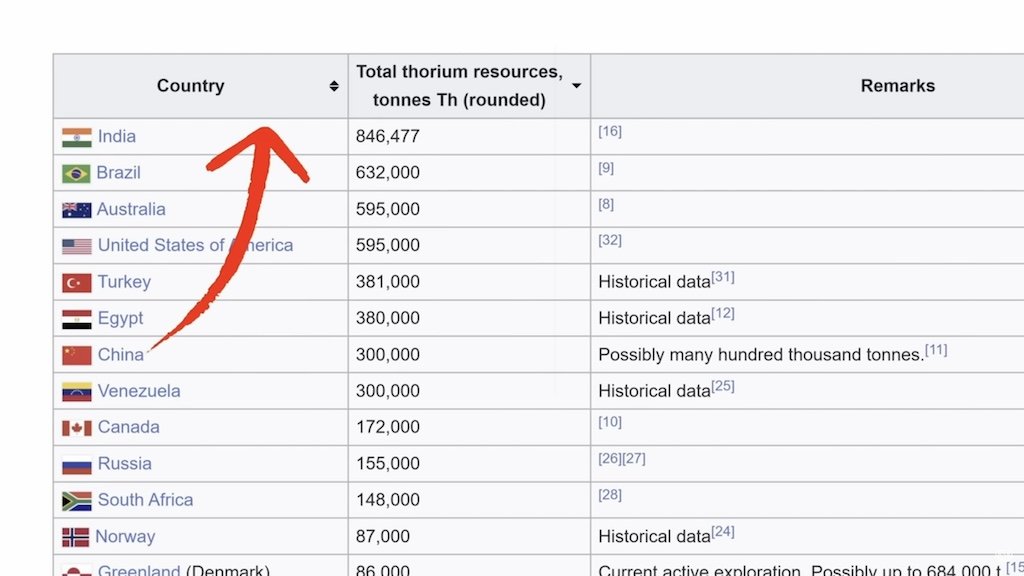Click the Australia flag icon
This screenshot has height=576, width=1024.
(x=76, y=210)
